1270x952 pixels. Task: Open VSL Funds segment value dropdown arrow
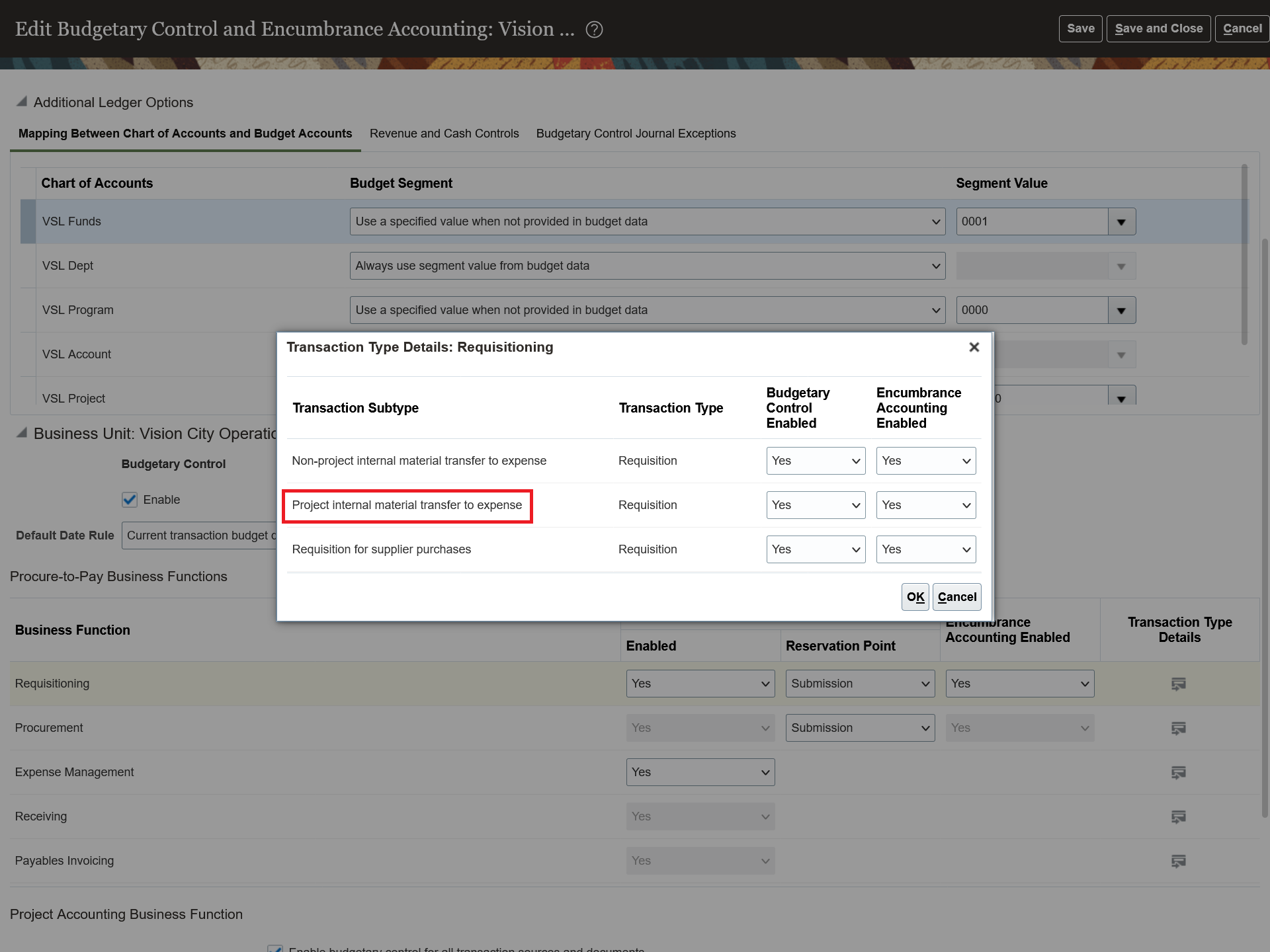tap(1121, 222)
